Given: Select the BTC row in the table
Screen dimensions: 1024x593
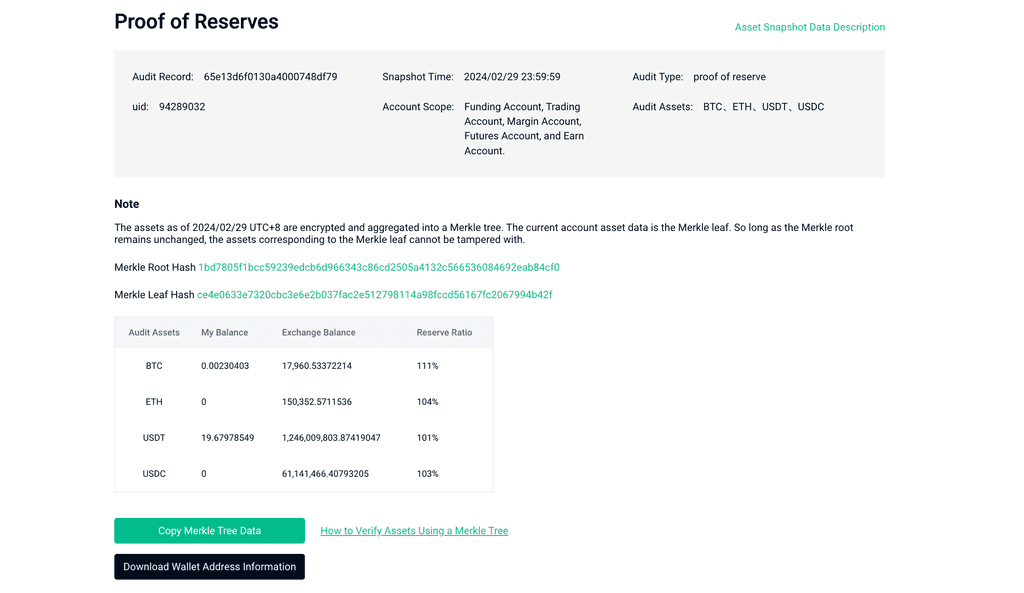Looking at the screenshot, I should [304, 366].
